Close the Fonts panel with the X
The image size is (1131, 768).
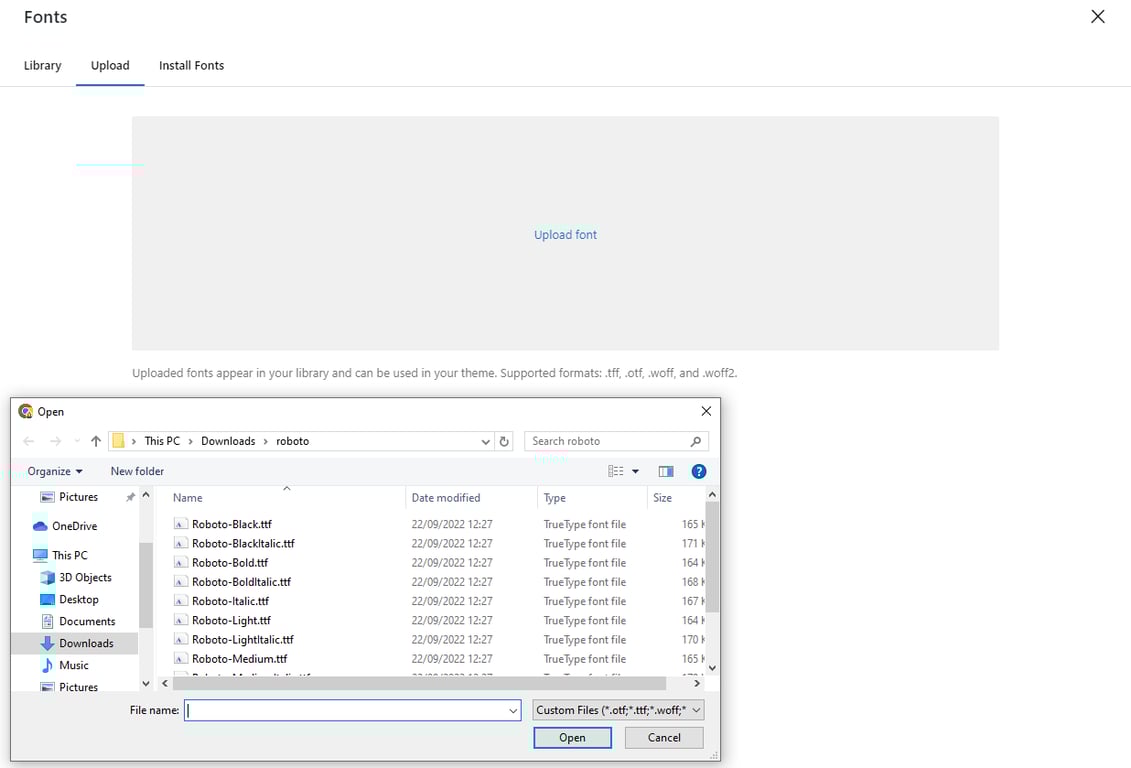(1097, 17)
